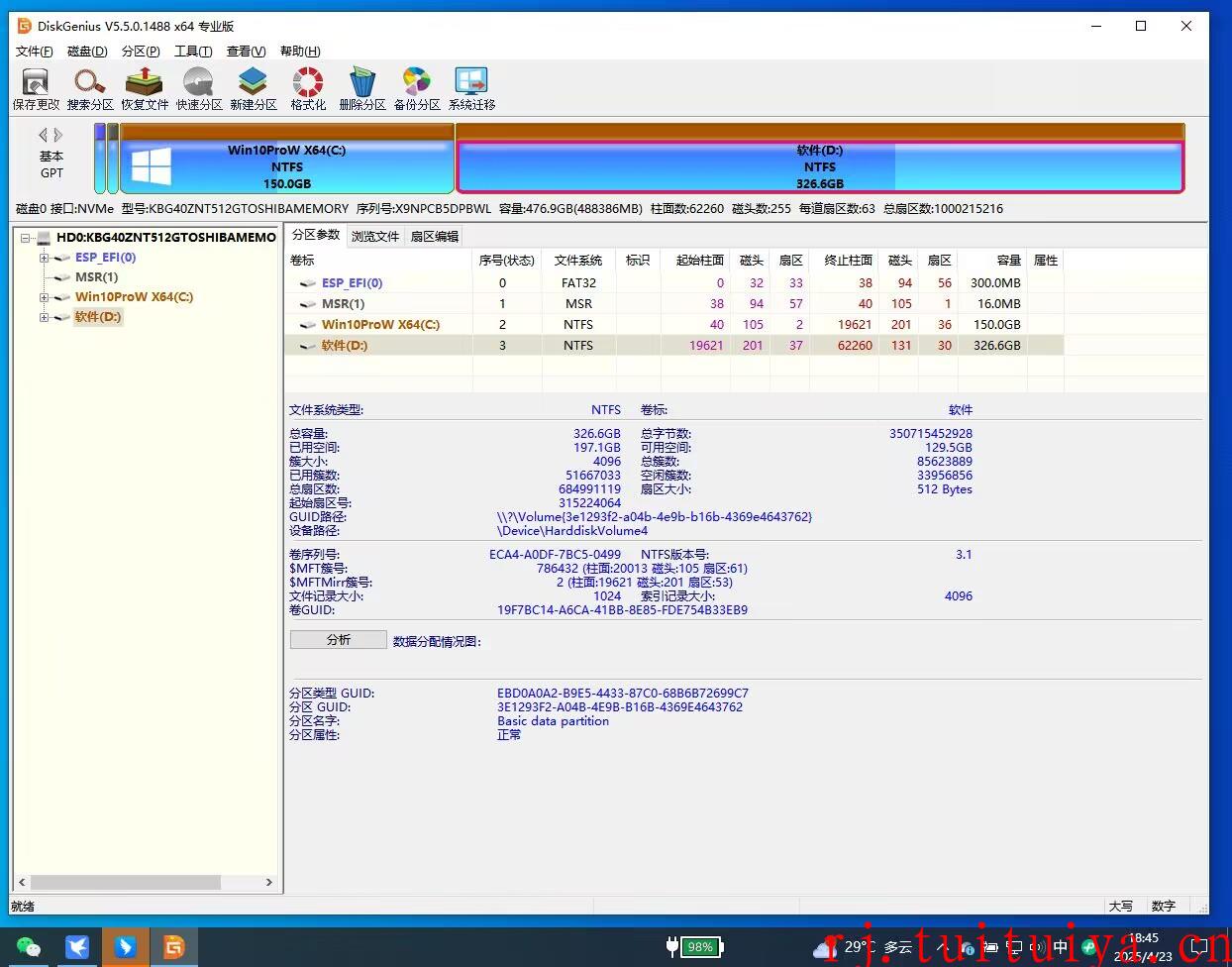Viewport: 1232px width, 967px height.
Task: Open the DiskGenius taskbar icon
Action: tap(174, 948)
